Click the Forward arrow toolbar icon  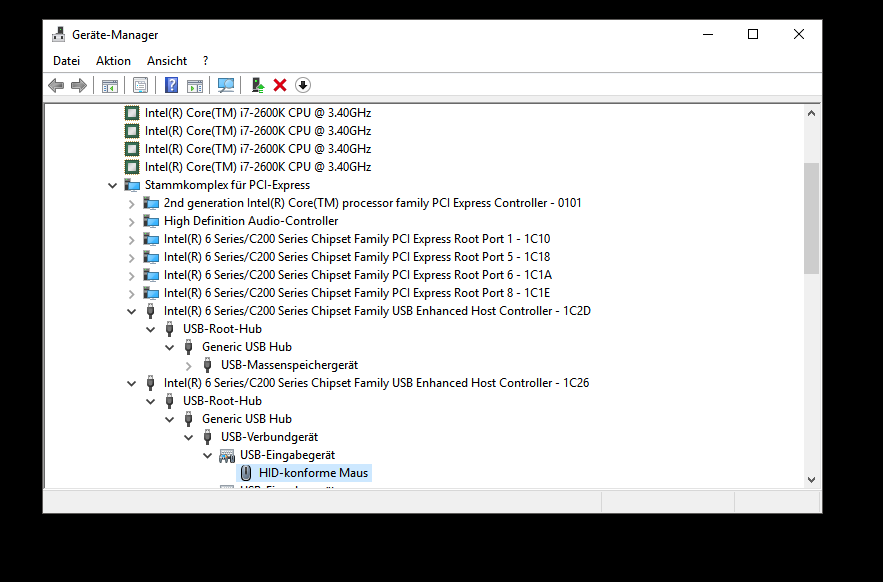[x=79, y=86]
